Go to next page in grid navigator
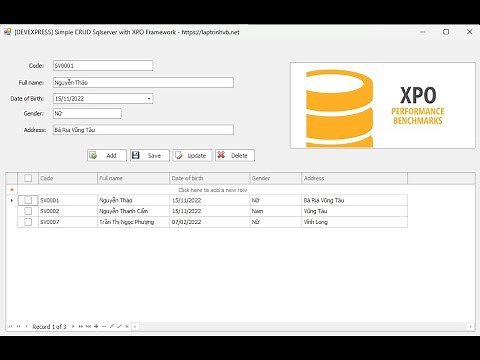 click(81, 326)
